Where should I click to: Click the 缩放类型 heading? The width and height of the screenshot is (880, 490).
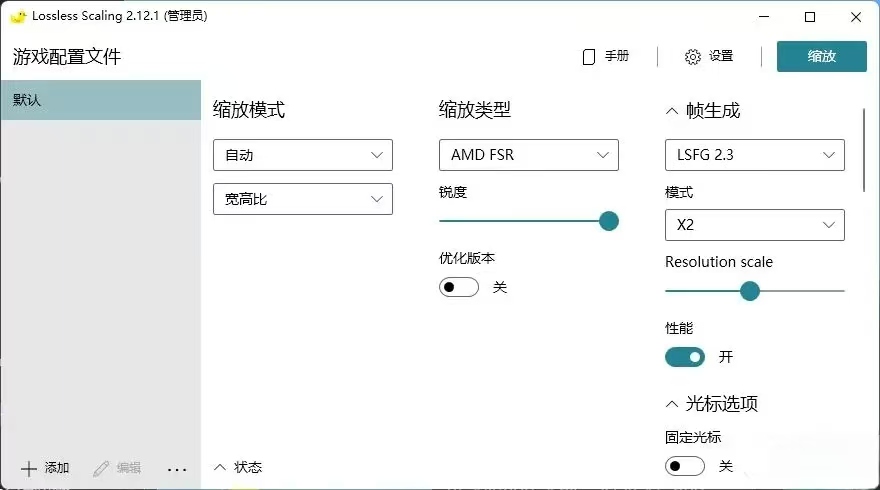point(475,109)
